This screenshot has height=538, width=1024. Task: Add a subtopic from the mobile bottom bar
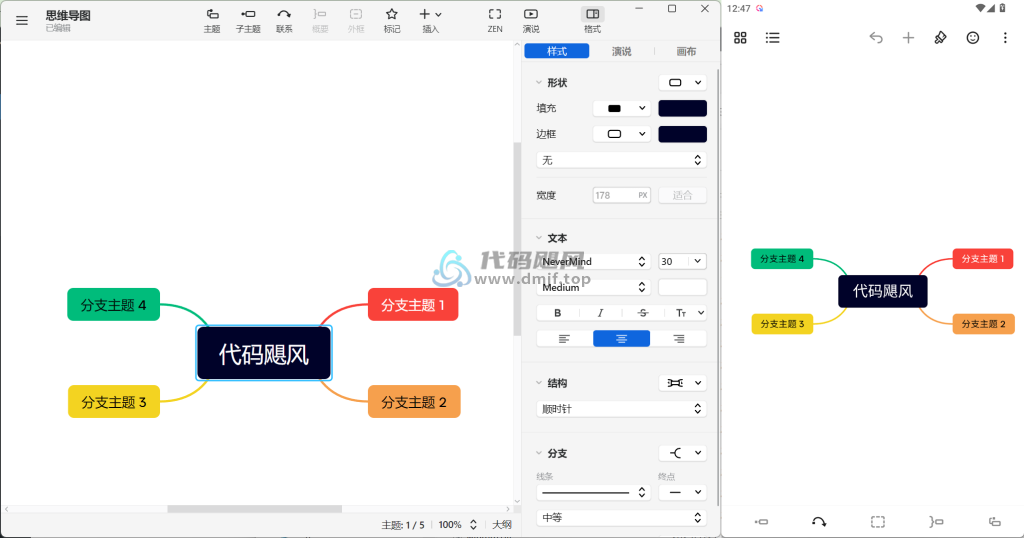[761, 522]
